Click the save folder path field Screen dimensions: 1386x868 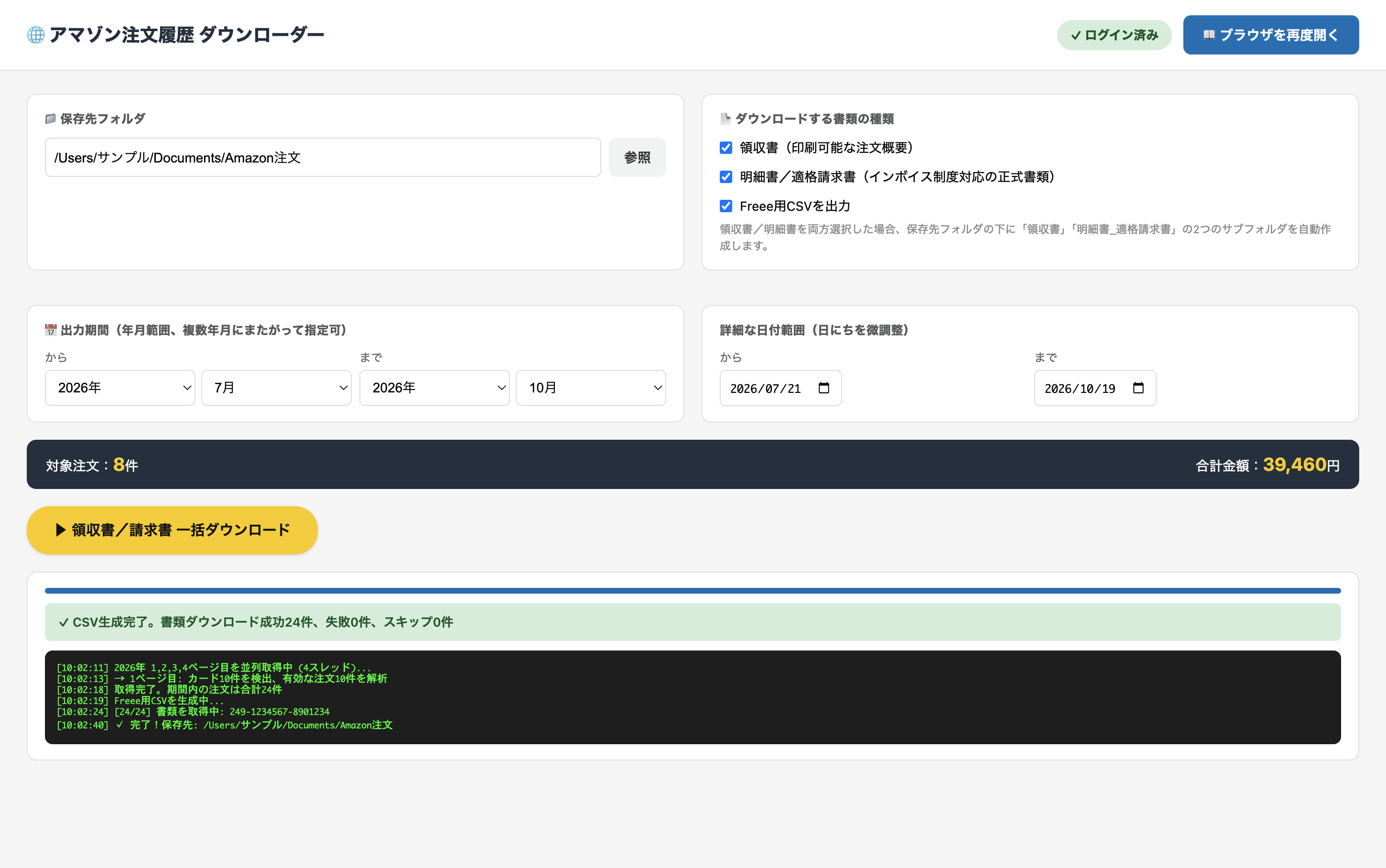(x=323, y=157)
